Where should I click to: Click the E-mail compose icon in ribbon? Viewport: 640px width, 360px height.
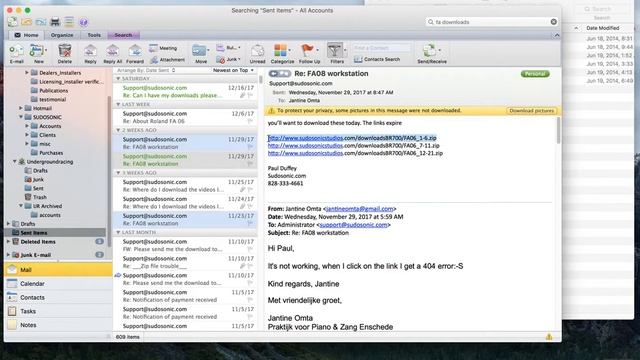[16, 51]
